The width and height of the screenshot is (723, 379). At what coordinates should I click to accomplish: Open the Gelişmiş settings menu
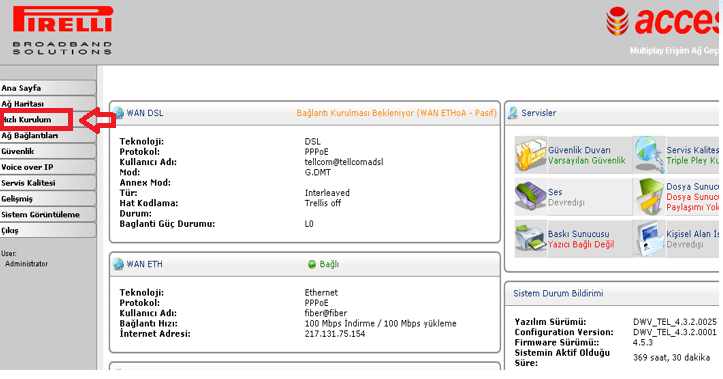pos(48,199)
